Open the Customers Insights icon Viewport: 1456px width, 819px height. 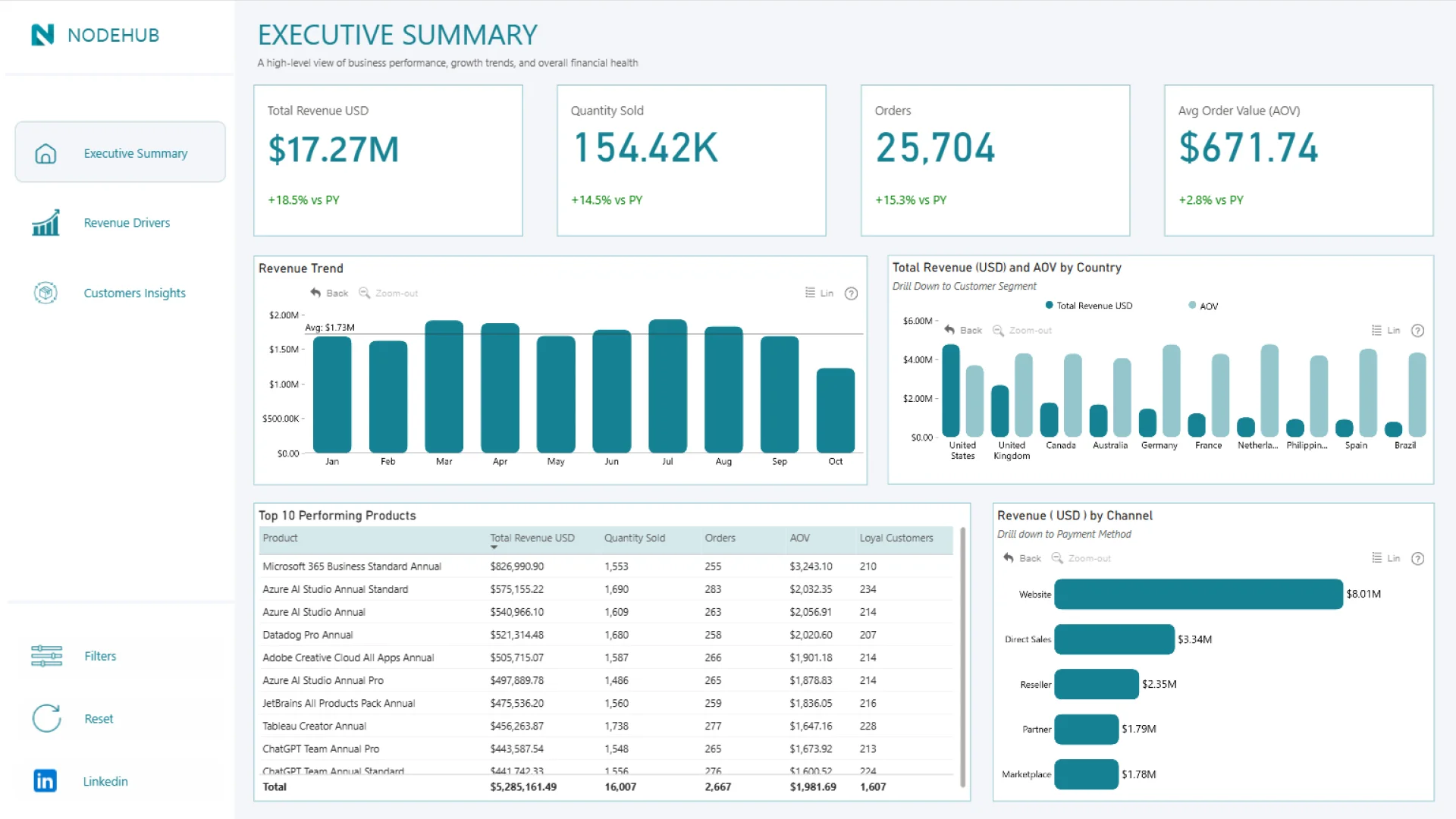pos(45,293)
